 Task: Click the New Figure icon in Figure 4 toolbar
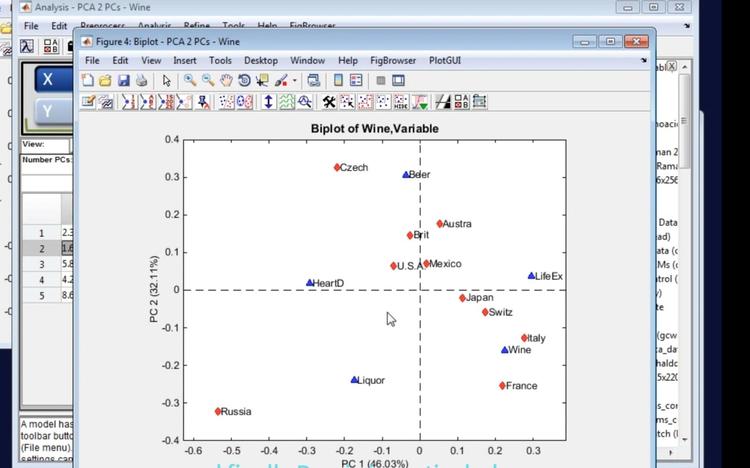(x=88, y=80)
